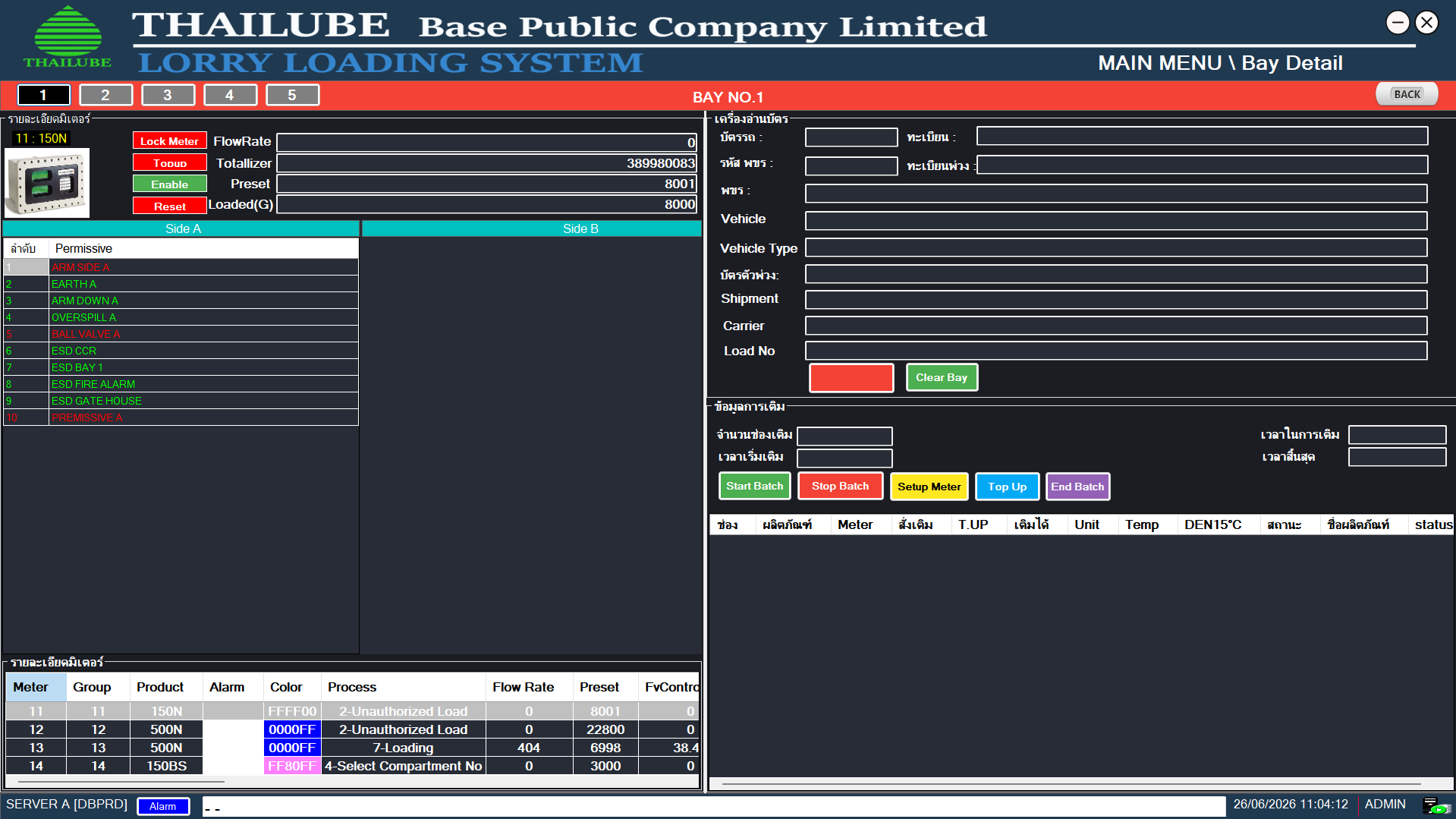Click End Batch
This screenshot has height=819, width=1456.
coord(1077,487)
